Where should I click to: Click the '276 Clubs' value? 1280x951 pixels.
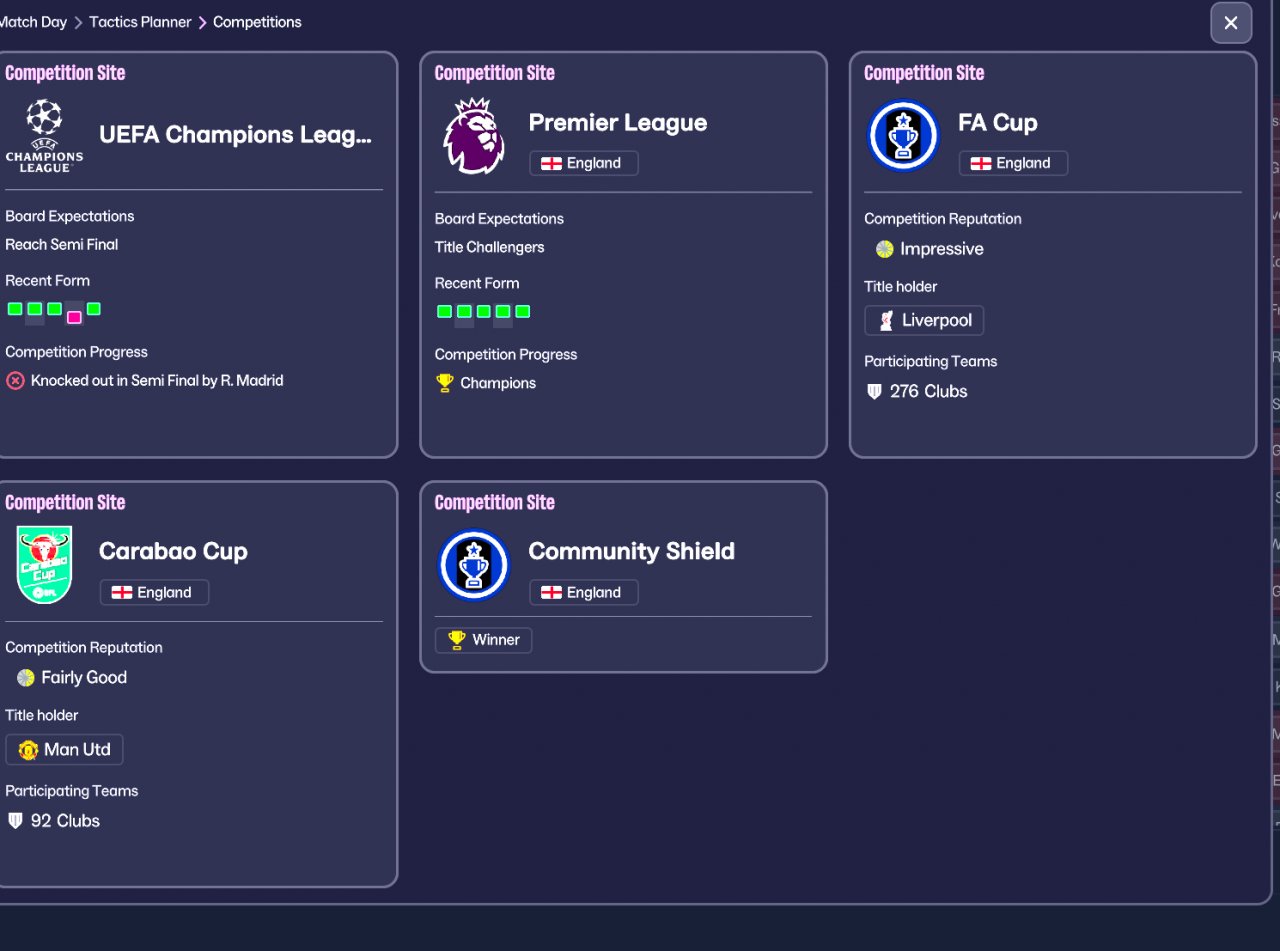929,392
